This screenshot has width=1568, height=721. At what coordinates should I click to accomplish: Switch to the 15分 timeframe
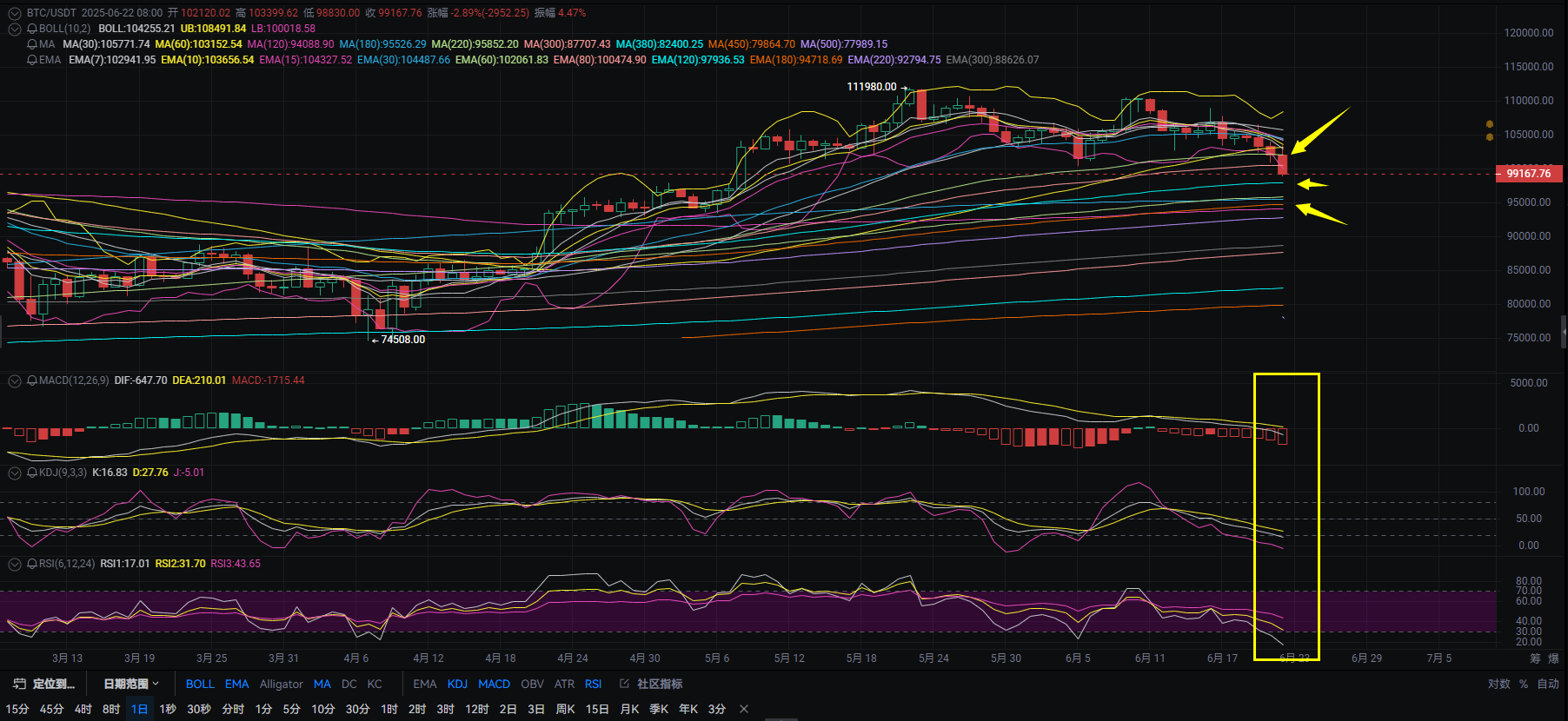pos(17,709)
